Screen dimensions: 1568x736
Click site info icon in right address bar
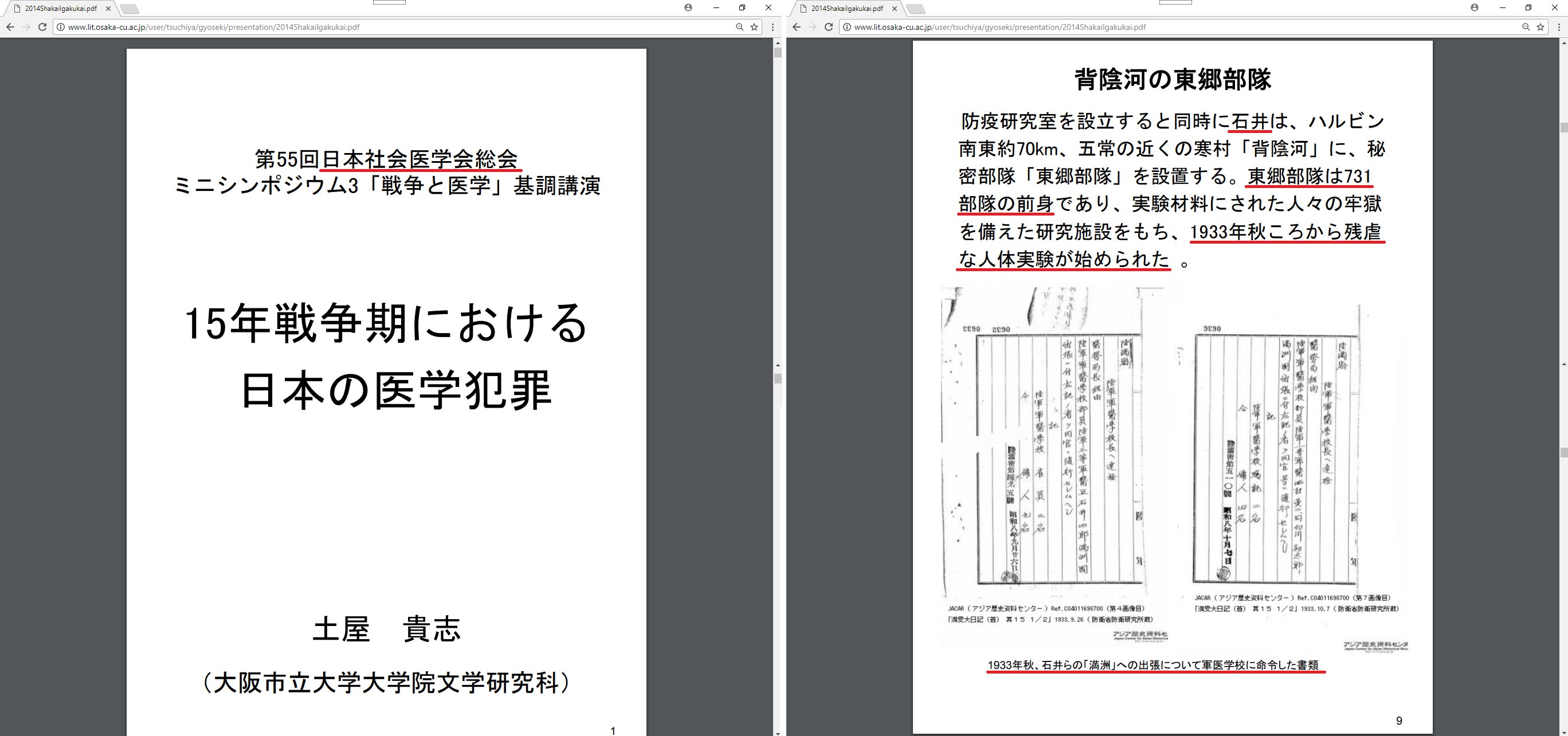tap(847, 27)
